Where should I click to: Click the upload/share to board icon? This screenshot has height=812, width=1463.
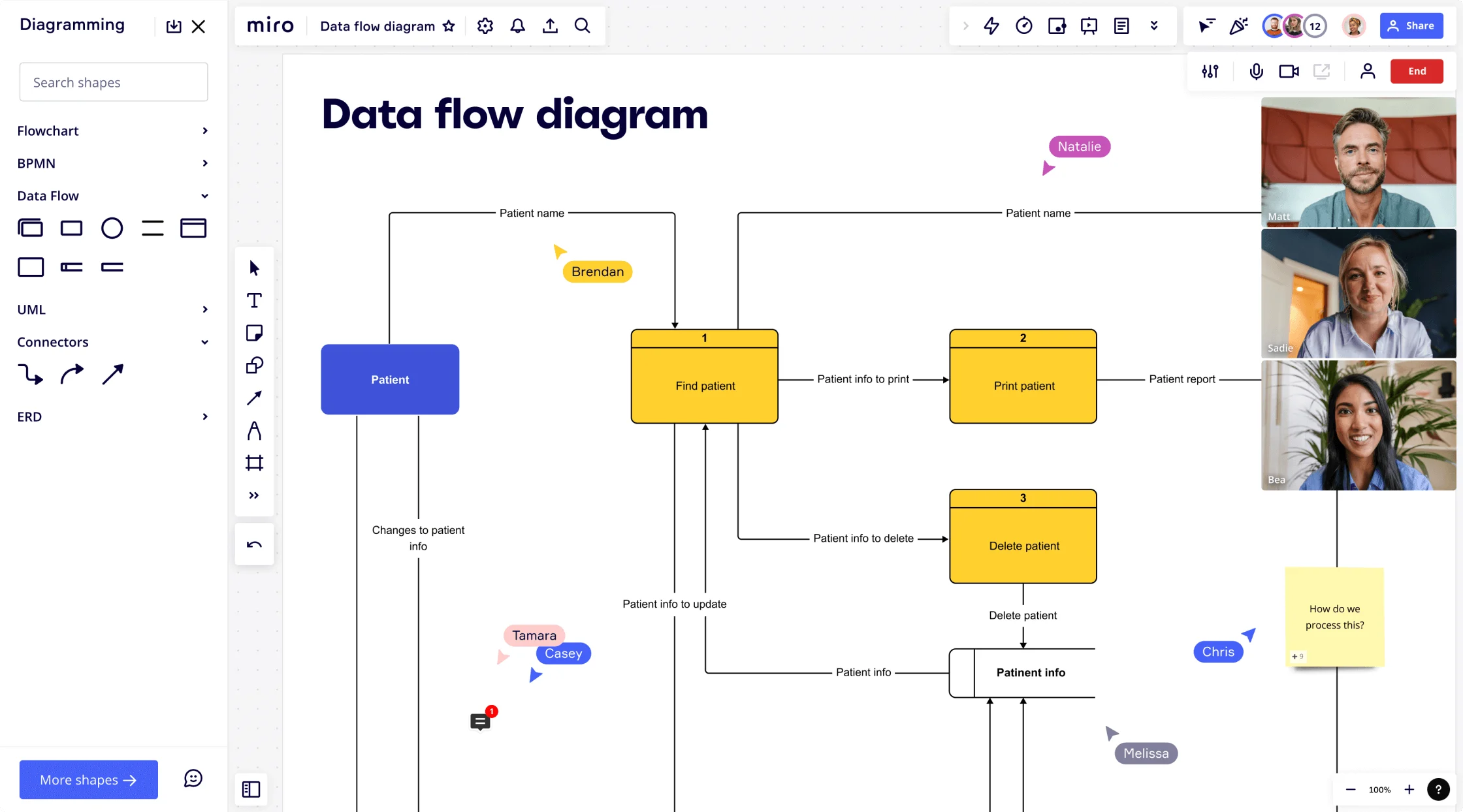coord(550,25)
